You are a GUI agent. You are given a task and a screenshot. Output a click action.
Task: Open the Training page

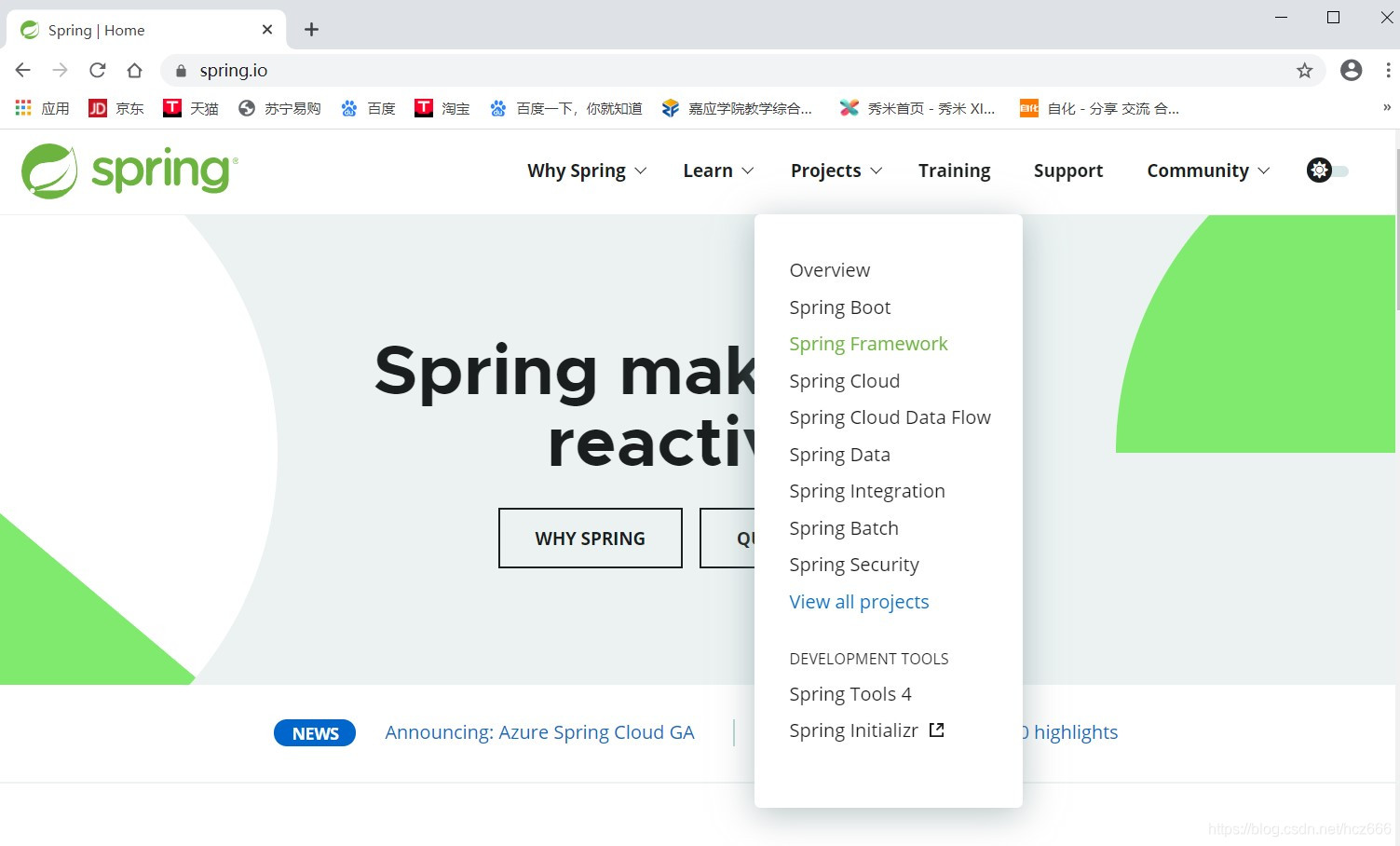coord(954,171)
